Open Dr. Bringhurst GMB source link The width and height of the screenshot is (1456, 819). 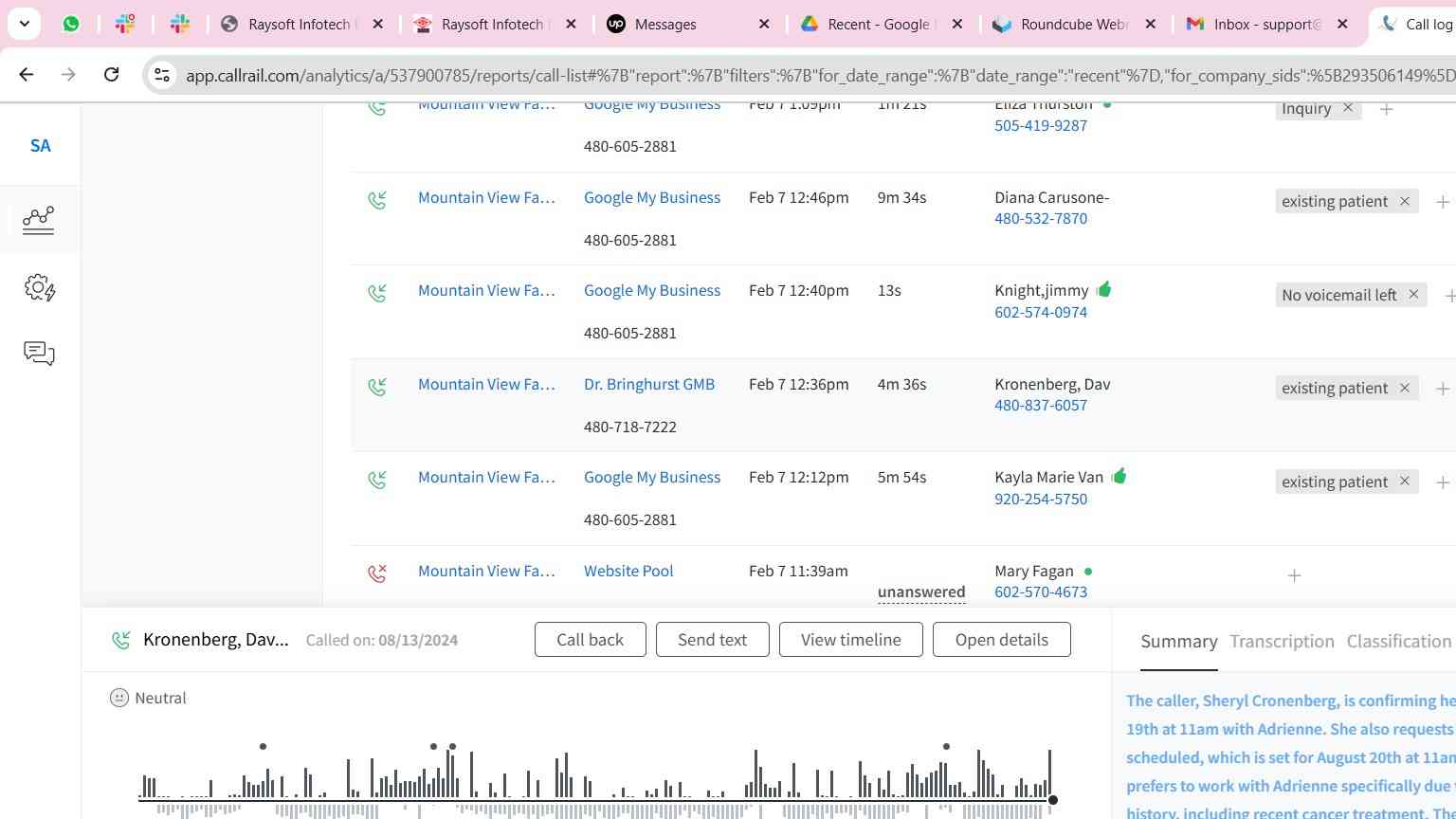tap(649, 384)
